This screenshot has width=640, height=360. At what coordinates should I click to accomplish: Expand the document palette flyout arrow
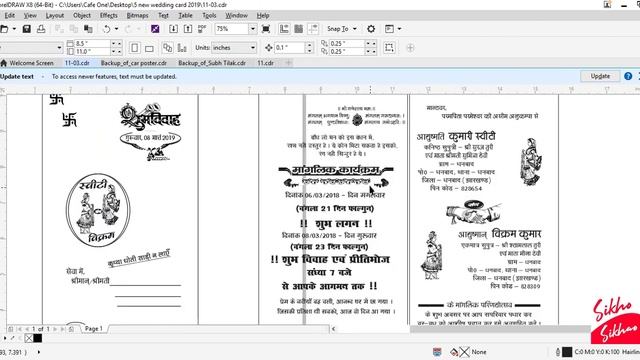tap(5, 338)
